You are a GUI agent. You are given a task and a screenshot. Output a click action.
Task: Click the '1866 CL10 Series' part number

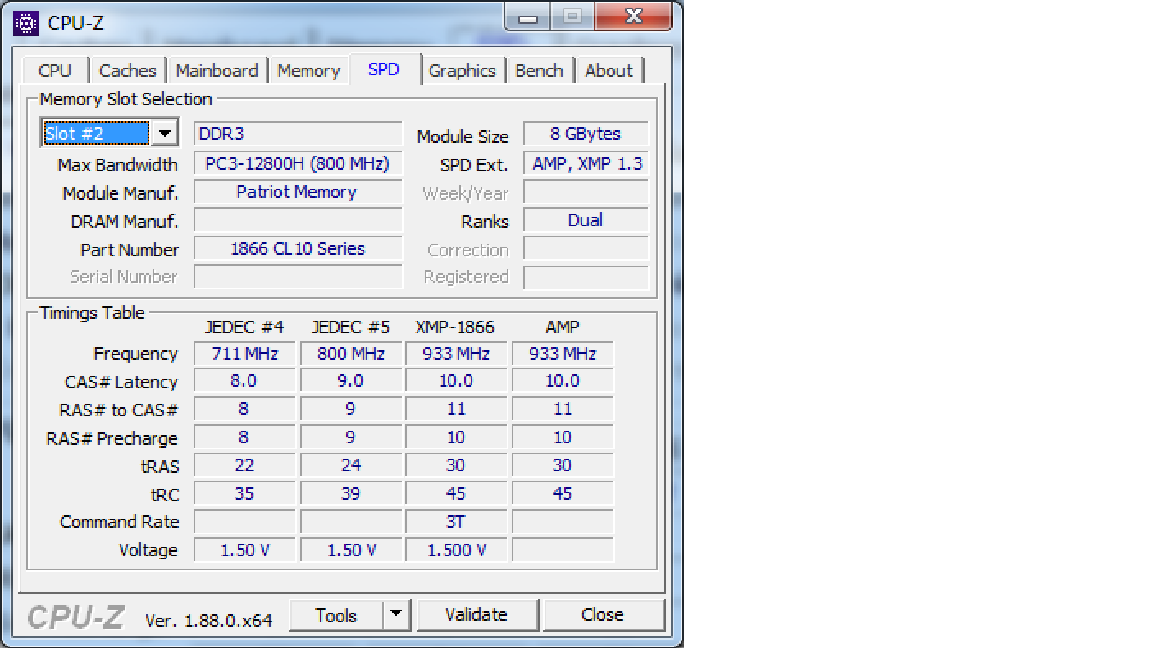pyautogui.click(x=298, y=249)
